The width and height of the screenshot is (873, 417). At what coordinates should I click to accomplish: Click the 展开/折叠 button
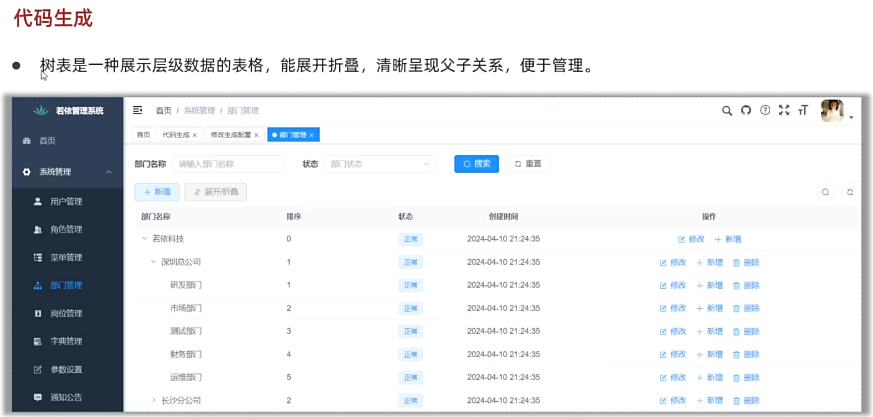(x=215, y=192)
